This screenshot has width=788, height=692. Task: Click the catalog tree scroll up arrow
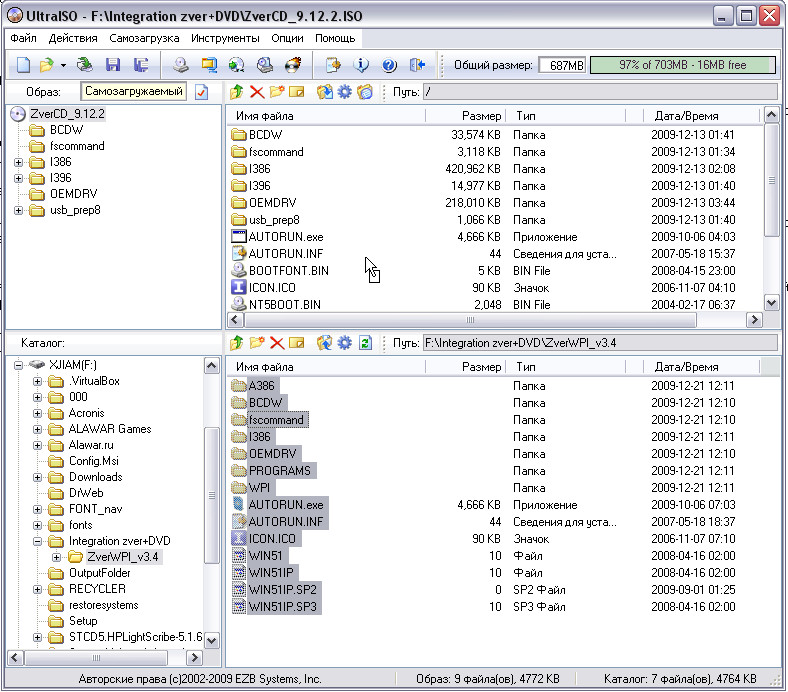pos(212,366)
